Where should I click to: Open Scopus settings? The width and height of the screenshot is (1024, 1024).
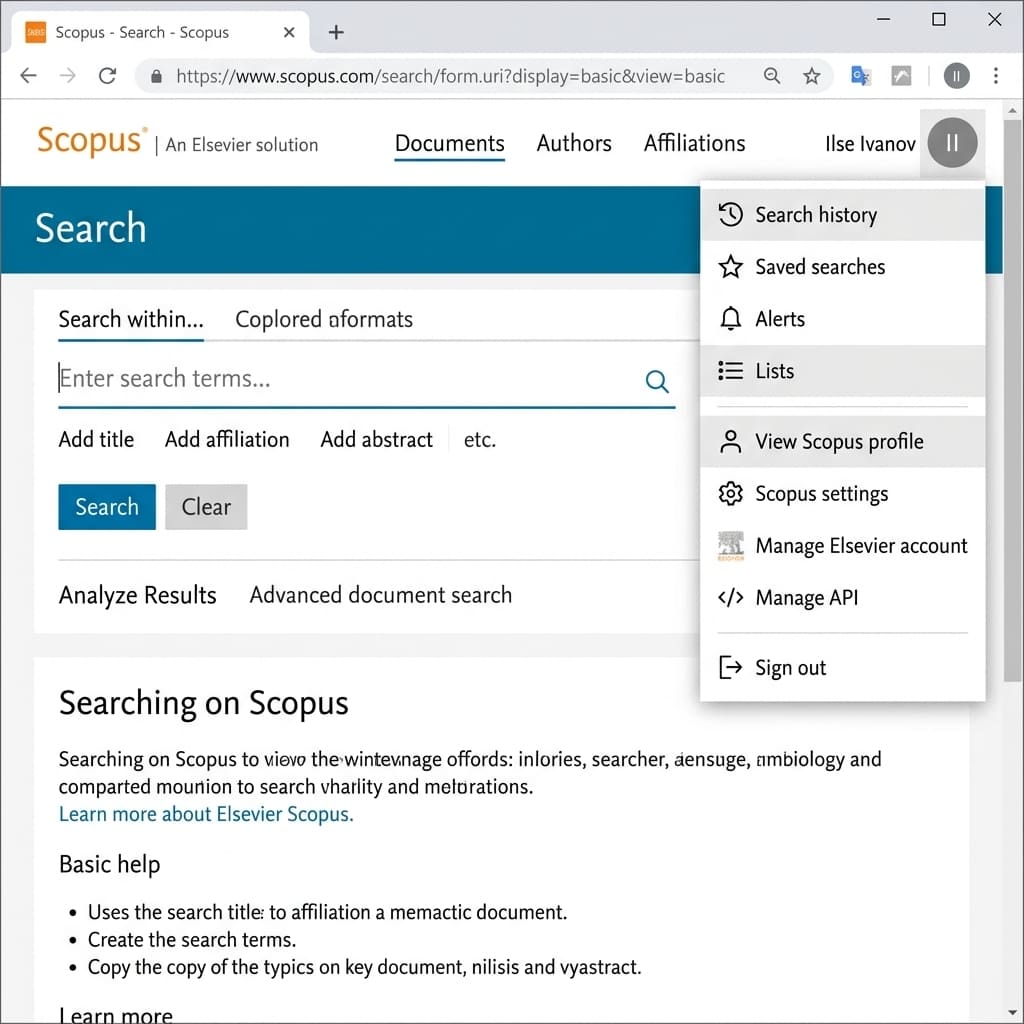click(x=842, y=494)
